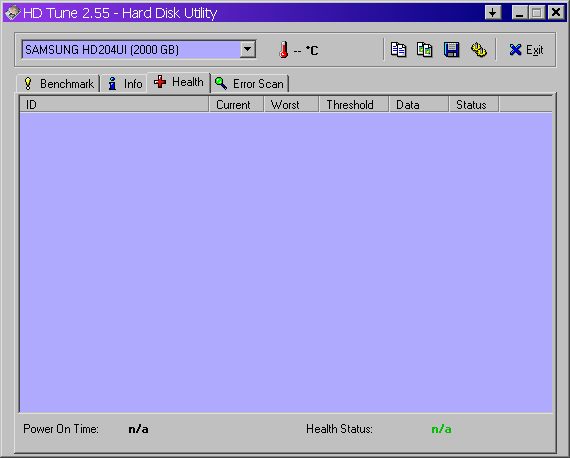Open the options gear icon

(479, 49)
